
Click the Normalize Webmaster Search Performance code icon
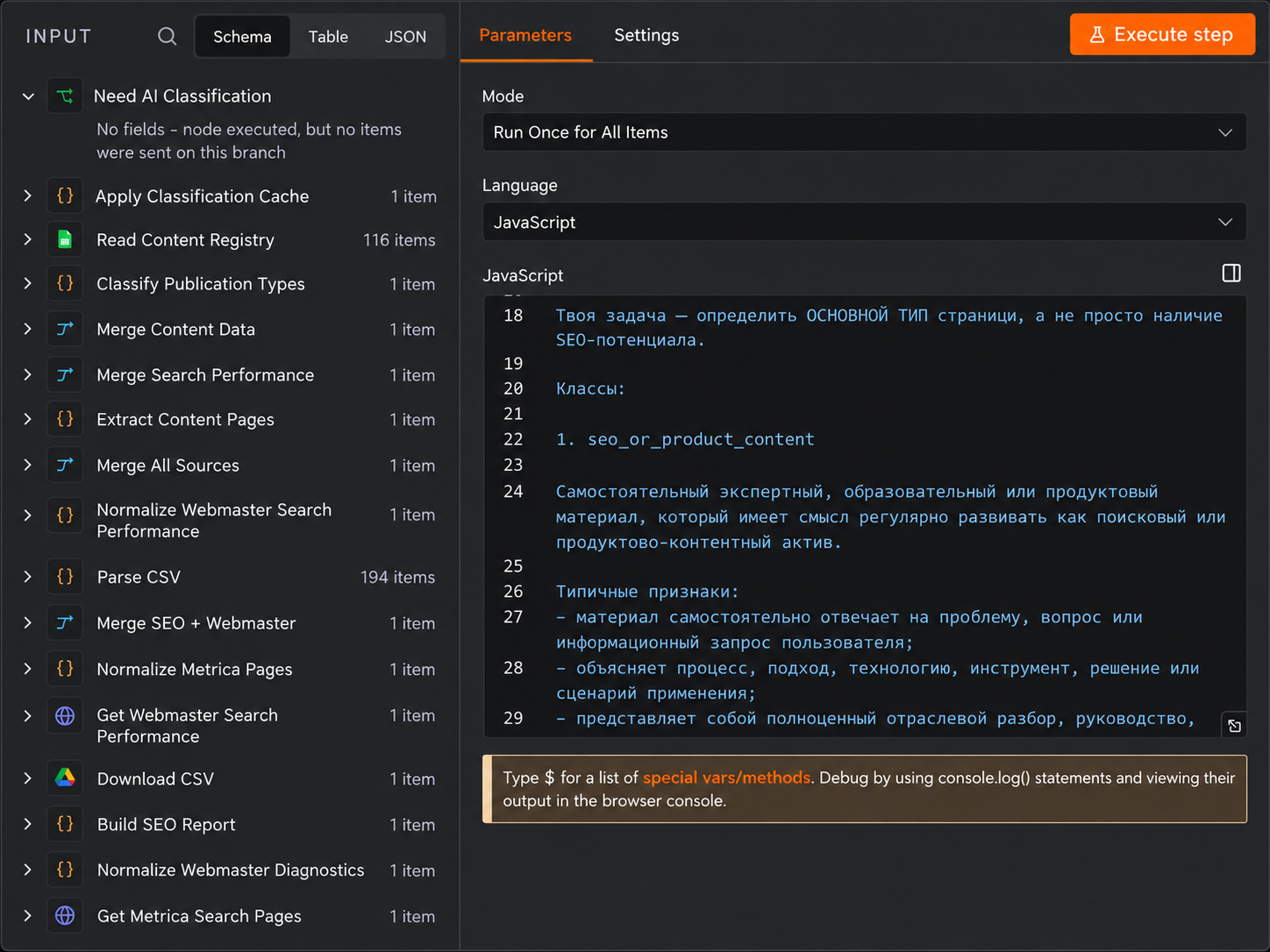(x=65, y=515)
